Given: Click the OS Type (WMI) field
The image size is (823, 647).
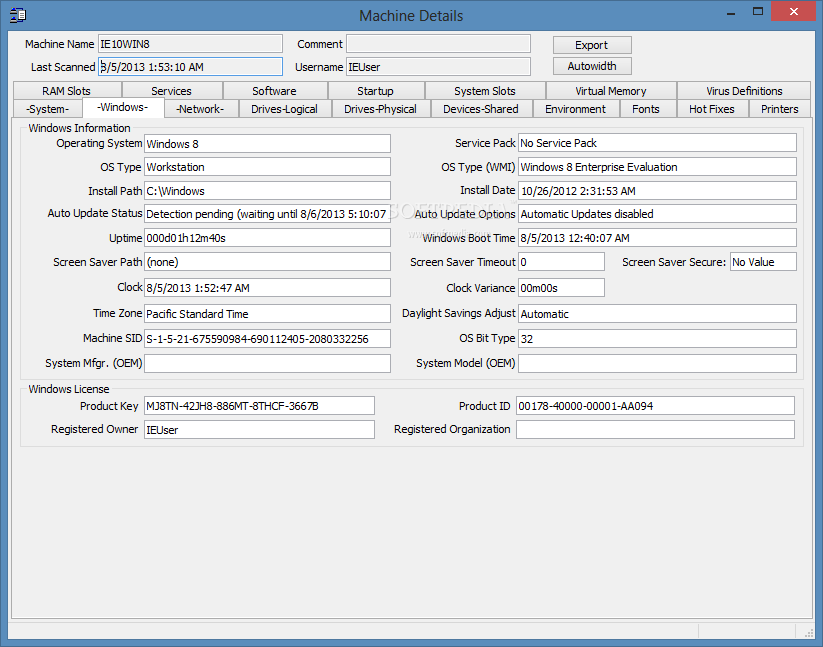Looking at the screenshot, I should tap(658, 167).
